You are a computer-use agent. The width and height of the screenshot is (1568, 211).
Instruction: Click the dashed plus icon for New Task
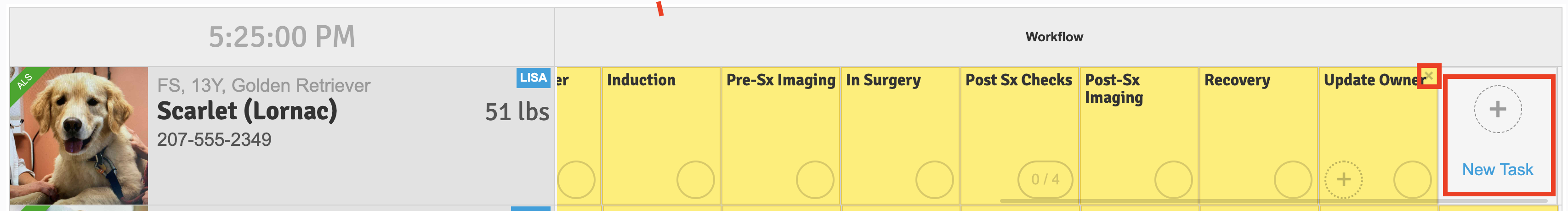(x=1497, y=110)
